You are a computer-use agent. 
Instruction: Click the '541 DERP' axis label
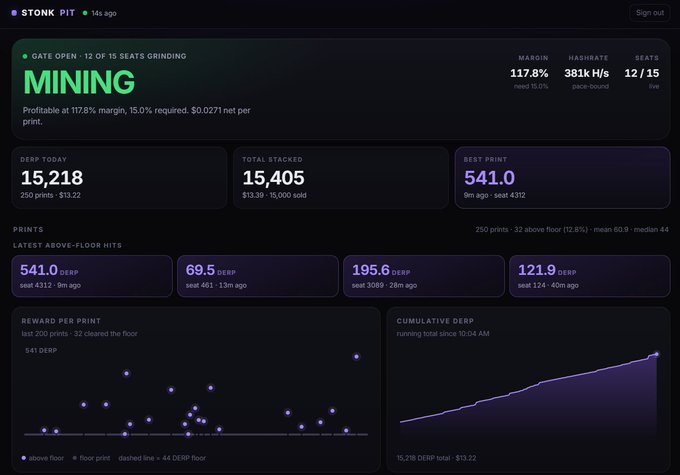[41, 351]
